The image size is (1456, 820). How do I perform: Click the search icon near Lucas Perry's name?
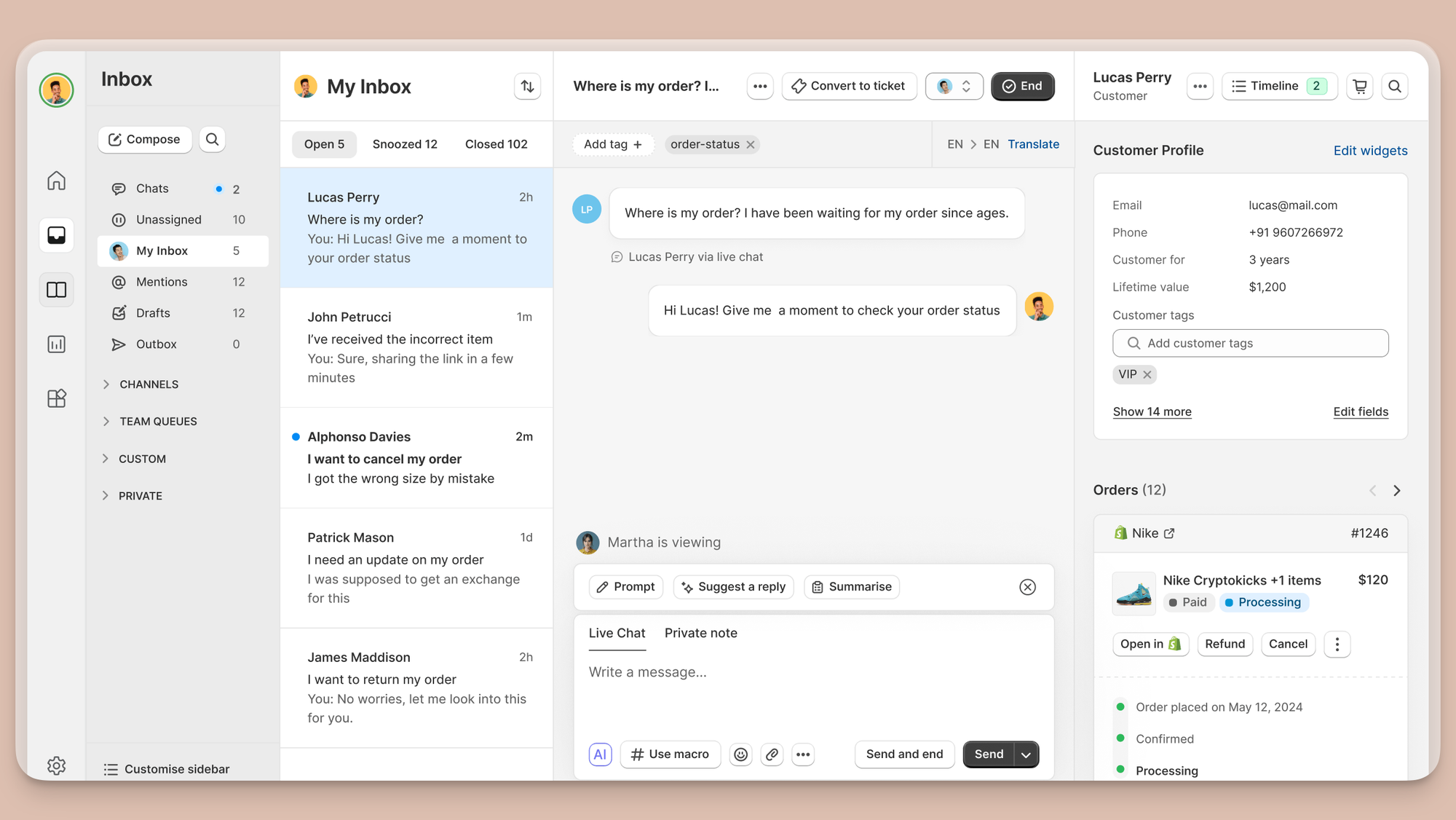(x=1396, y=86)
